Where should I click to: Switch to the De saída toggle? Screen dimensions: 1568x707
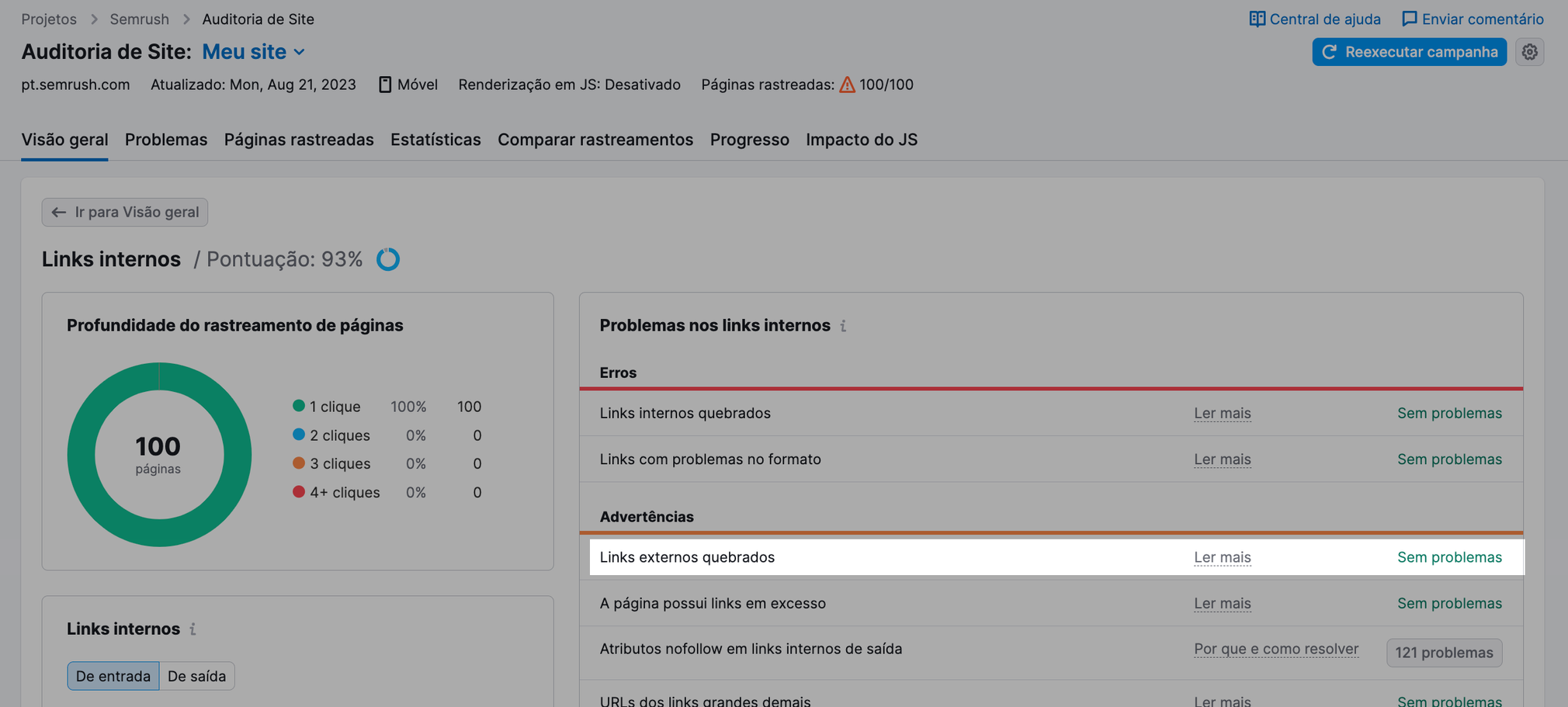(197, 676)
